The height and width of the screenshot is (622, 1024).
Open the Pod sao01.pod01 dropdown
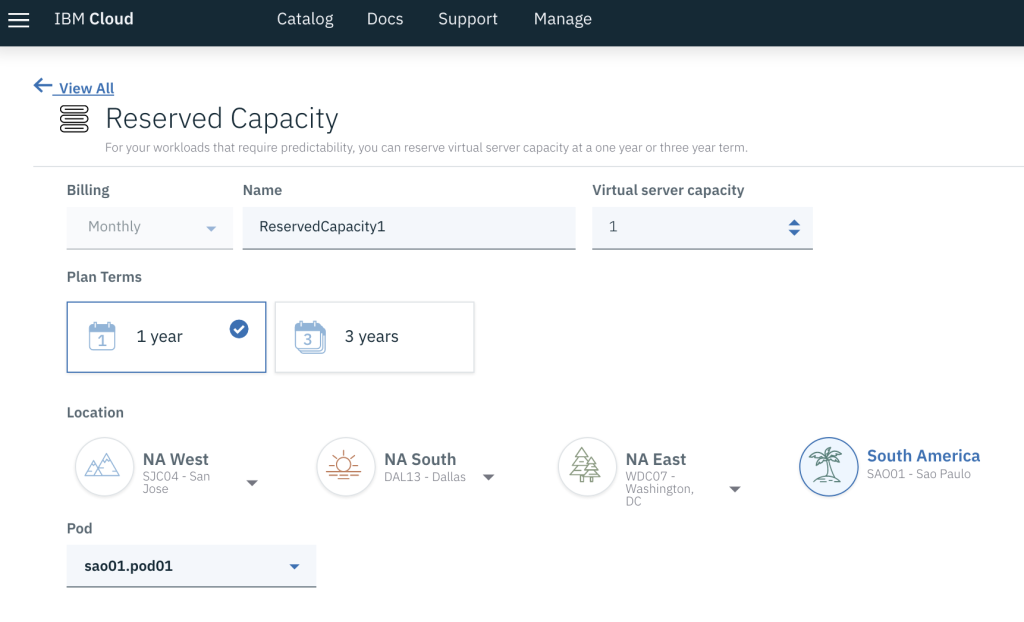[x=191, y=566]
